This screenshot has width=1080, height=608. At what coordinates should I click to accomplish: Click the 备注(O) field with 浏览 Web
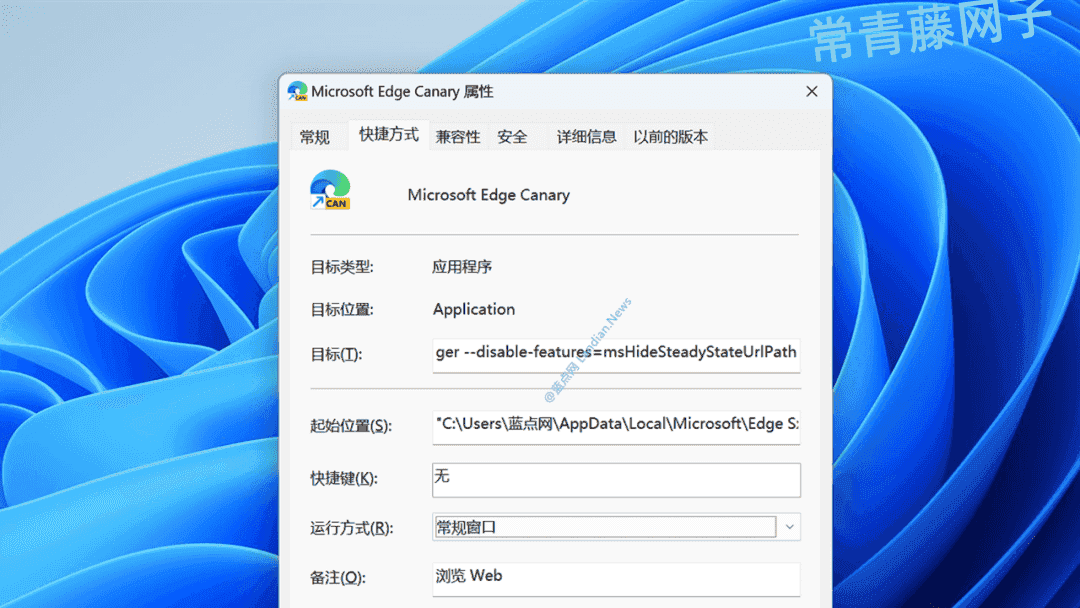pyautogui.click(x=616, y=579)
